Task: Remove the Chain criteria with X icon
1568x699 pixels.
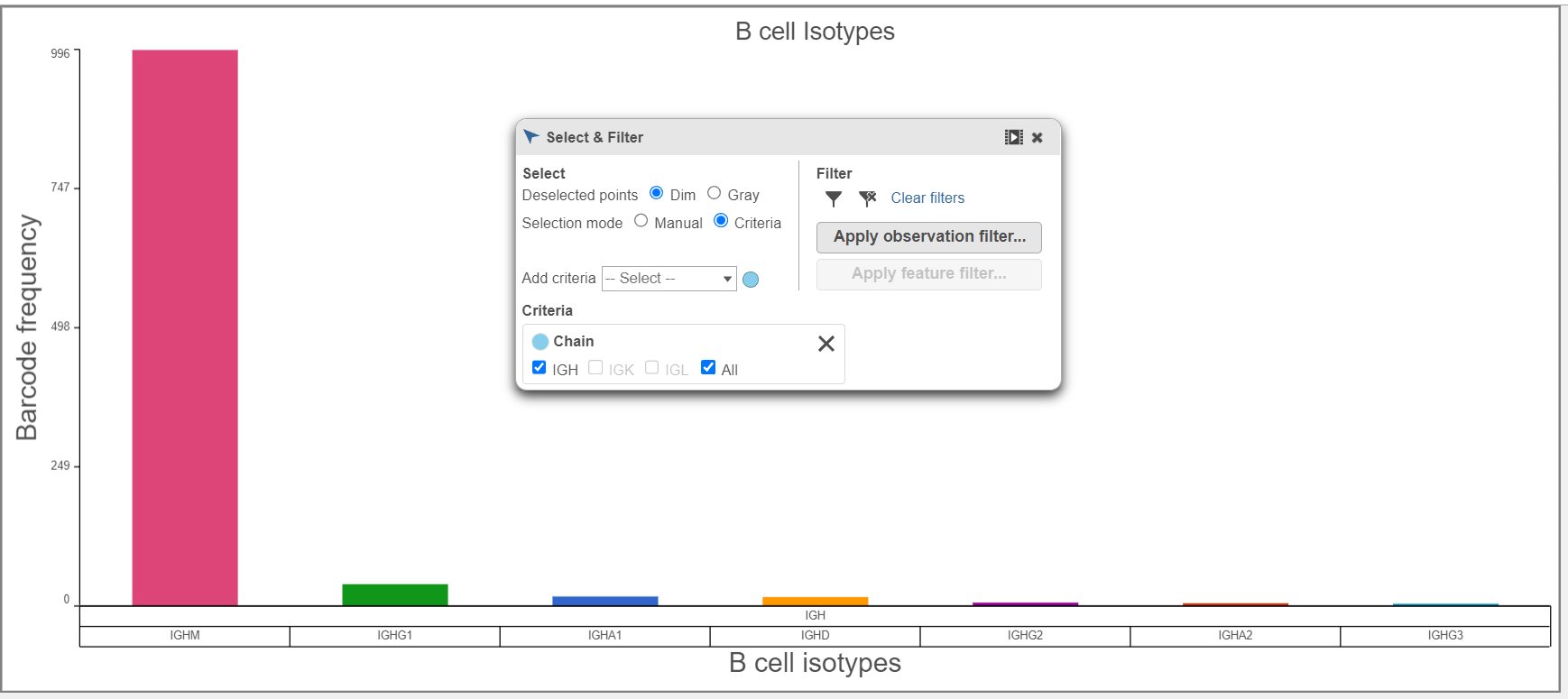Action: (x=826, y=344)
